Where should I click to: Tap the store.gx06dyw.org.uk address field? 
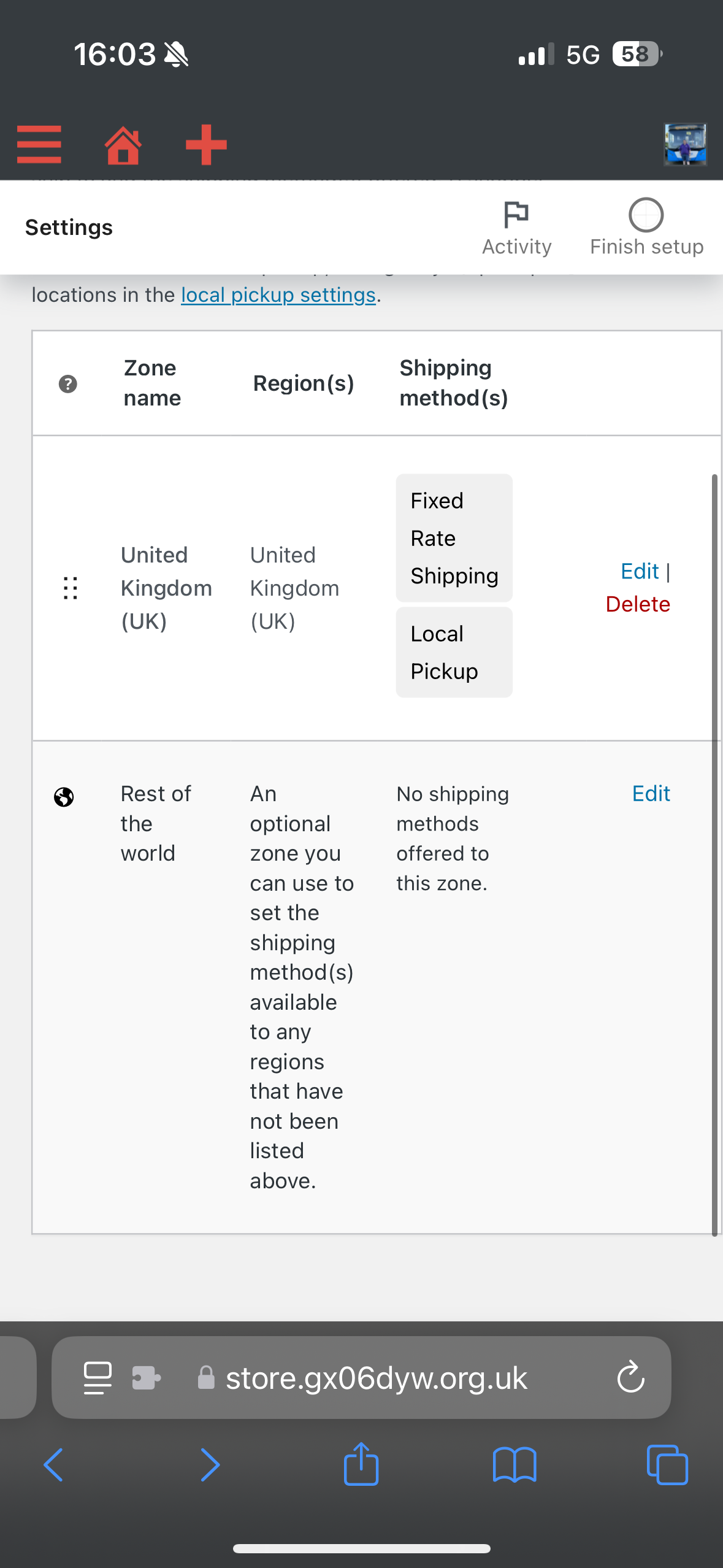point(361,1378)
